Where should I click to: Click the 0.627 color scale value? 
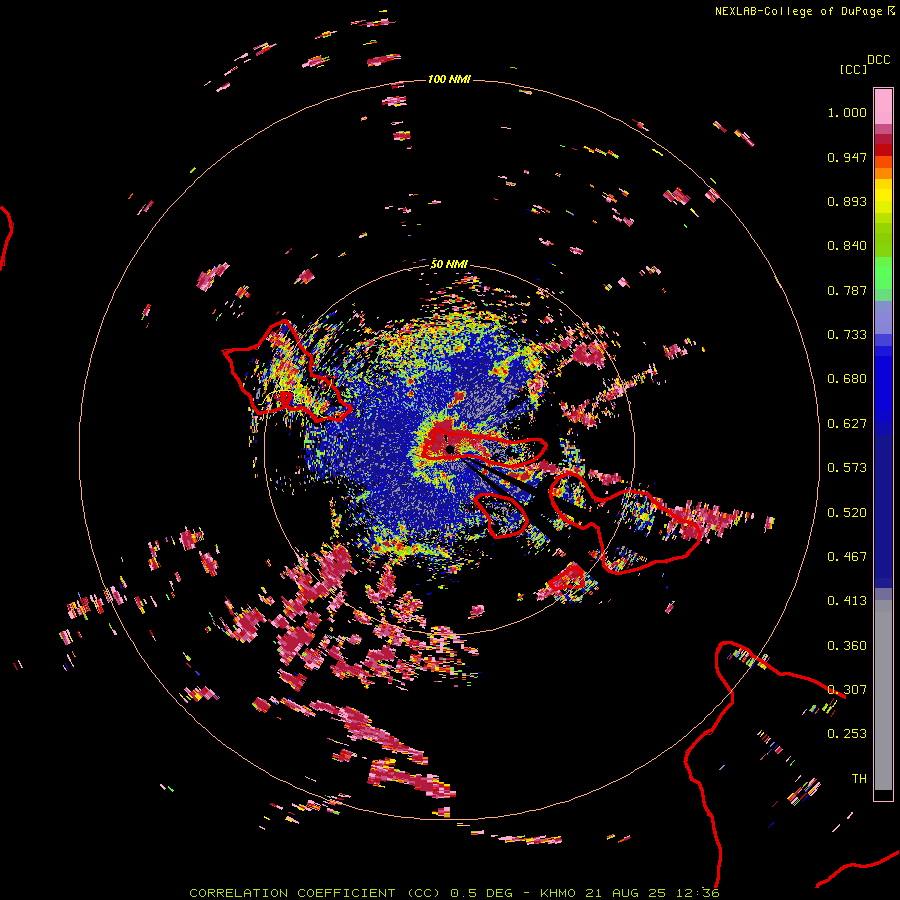pos(847,424)
